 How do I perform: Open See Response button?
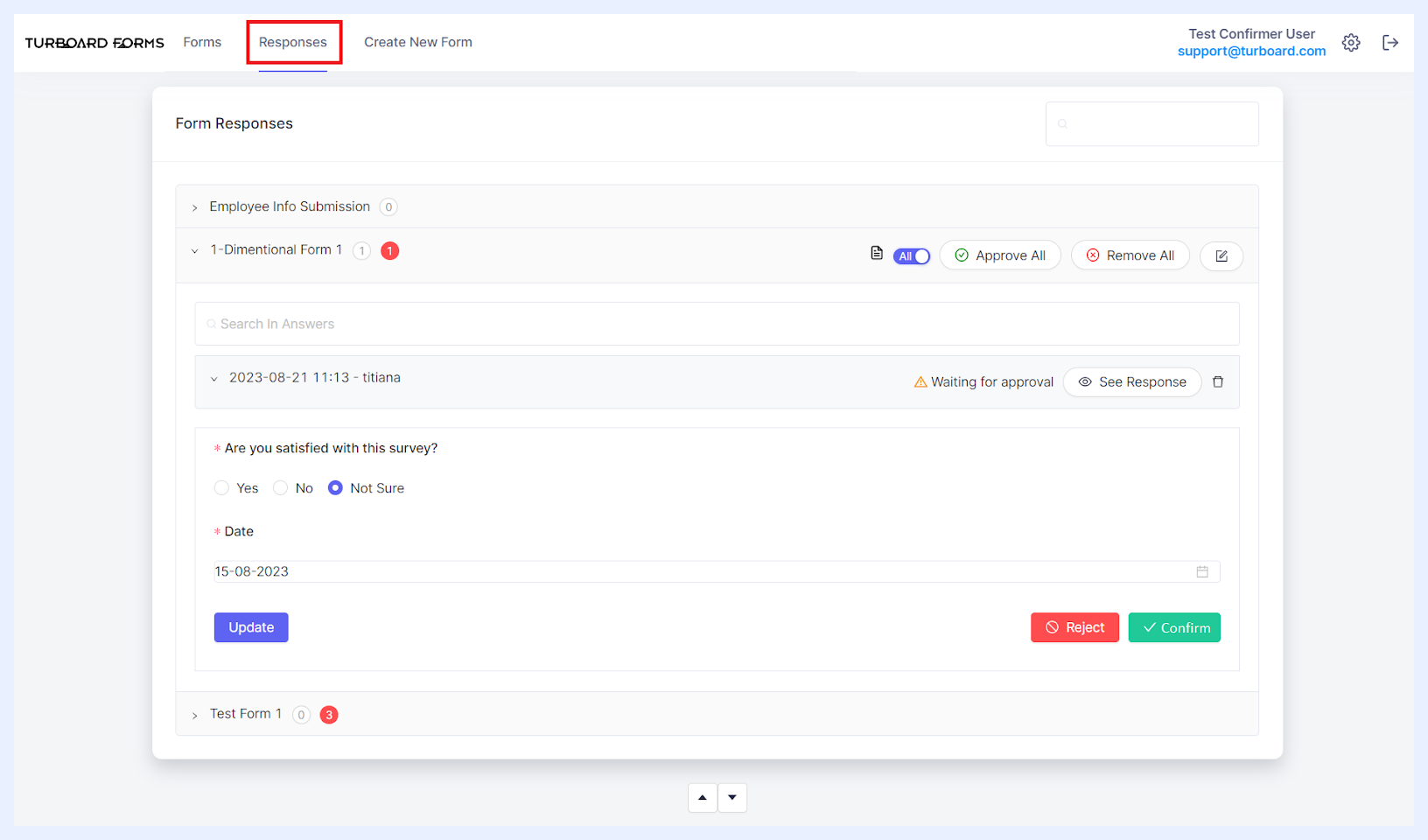1132,382
